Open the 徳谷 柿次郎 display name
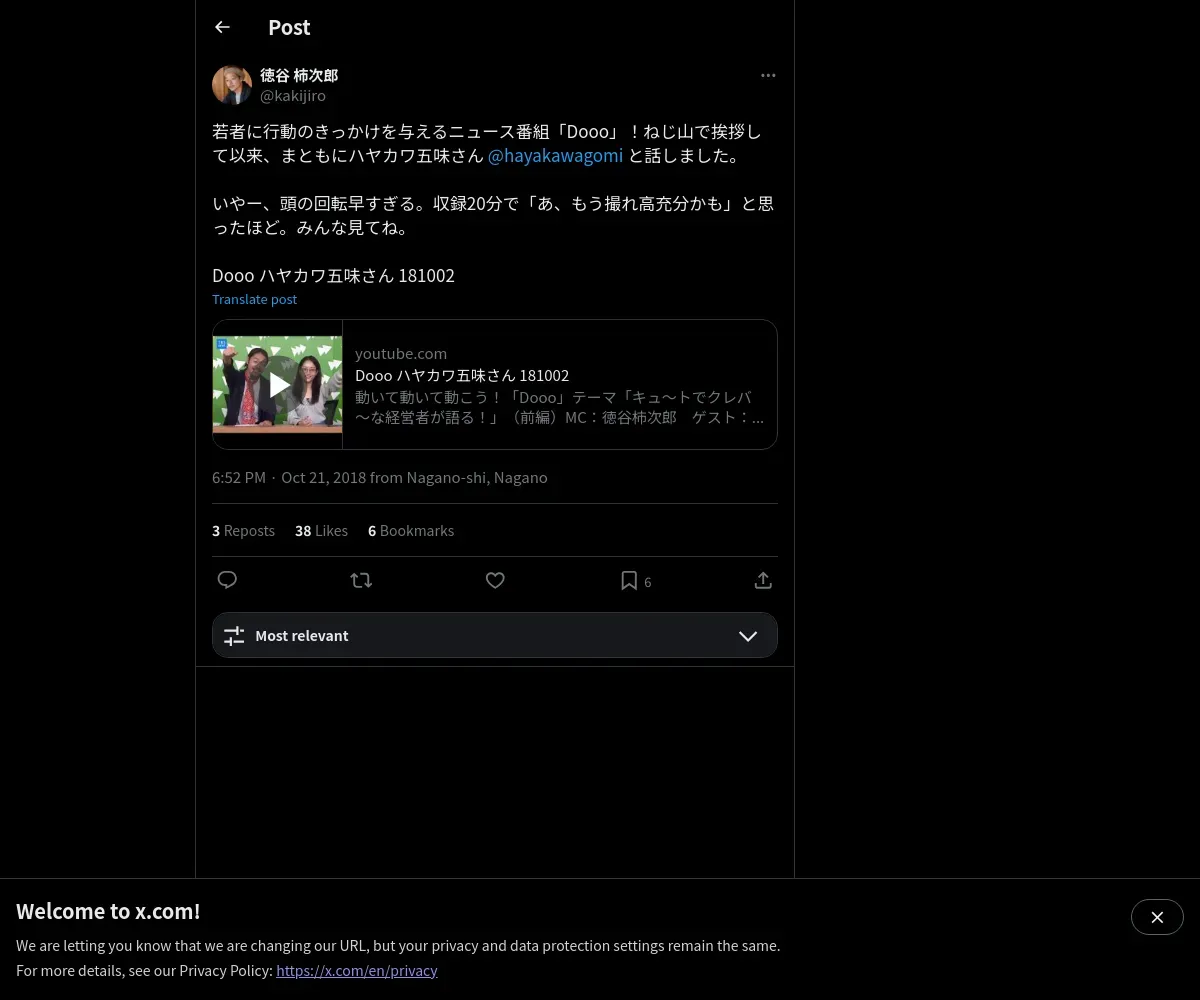The width and height of the screenshot is (1200, 1000). (x=299, y=75)
